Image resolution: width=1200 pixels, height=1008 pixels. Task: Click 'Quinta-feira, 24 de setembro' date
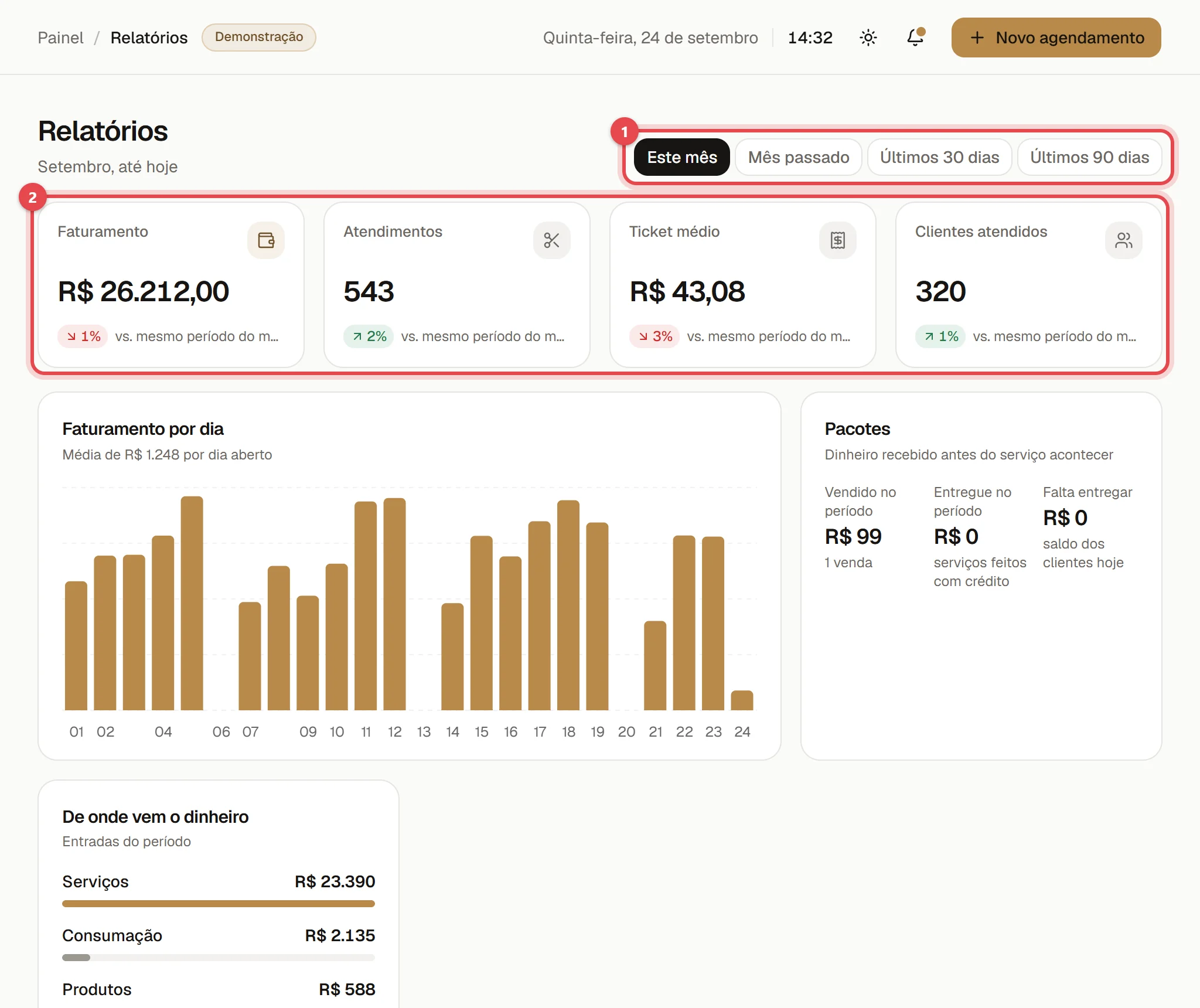click(x=650, y=38)
